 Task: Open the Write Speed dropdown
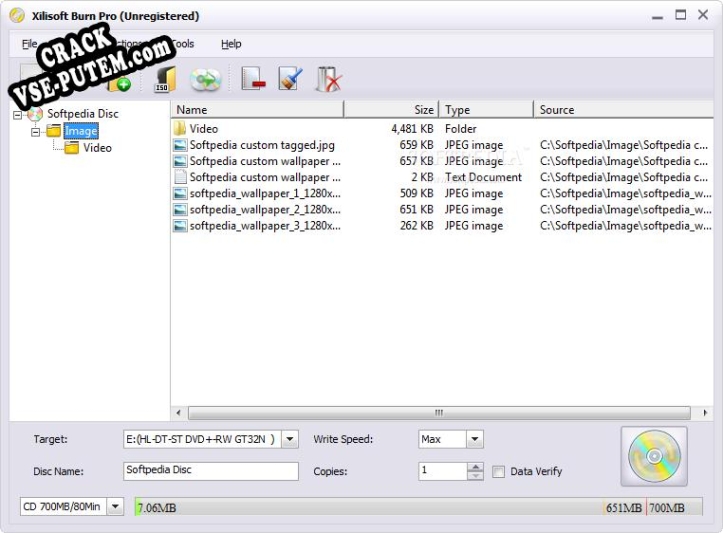pos(474,439)
